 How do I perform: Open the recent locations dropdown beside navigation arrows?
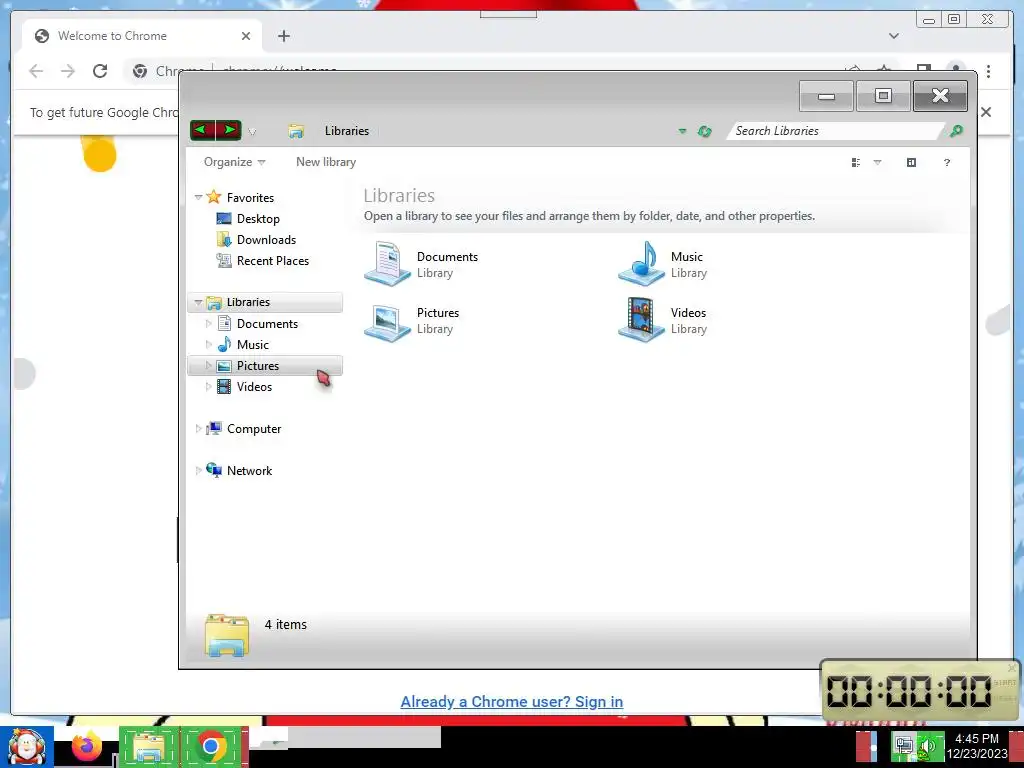[x=252, y=131]
